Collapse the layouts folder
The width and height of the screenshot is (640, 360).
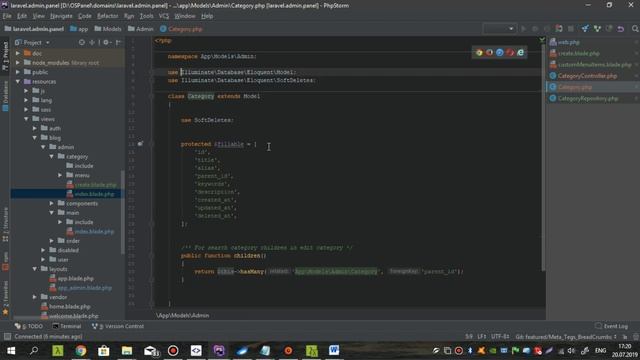35,269
